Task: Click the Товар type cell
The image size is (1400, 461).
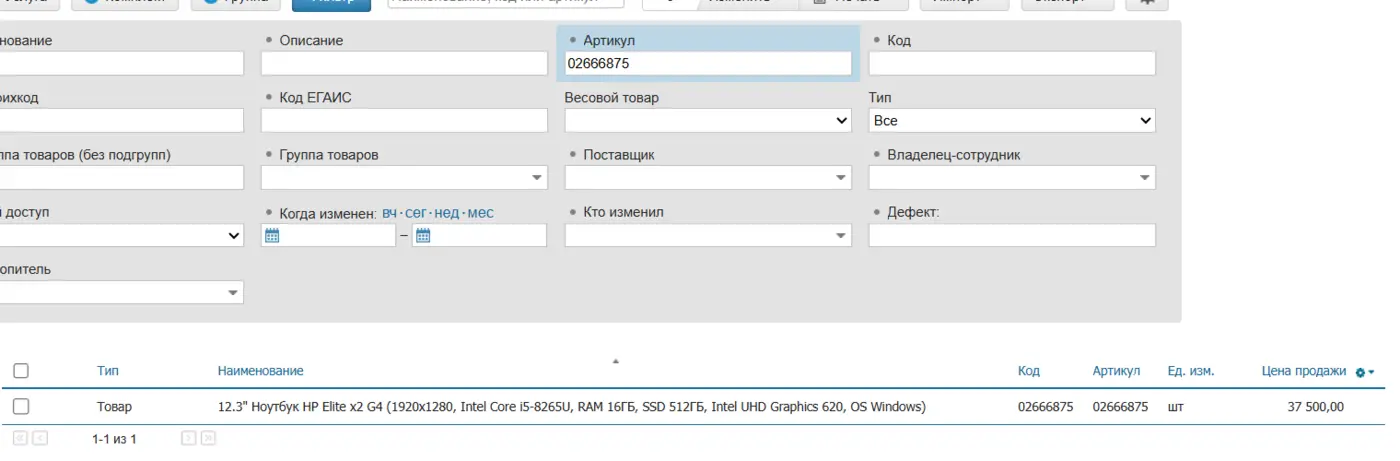Action: tap(114, 407)
